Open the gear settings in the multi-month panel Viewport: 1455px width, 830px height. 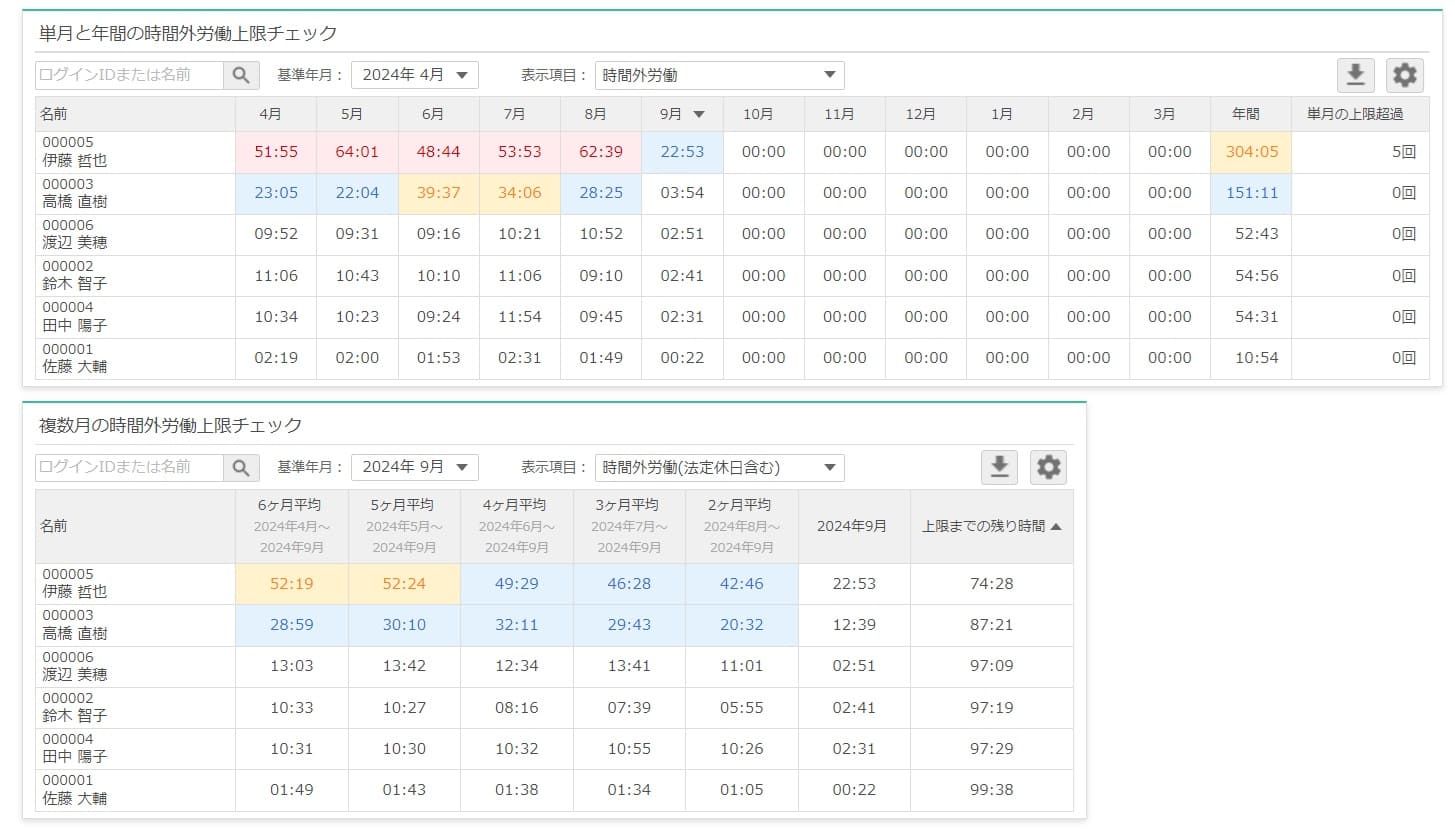point(1048,467)
